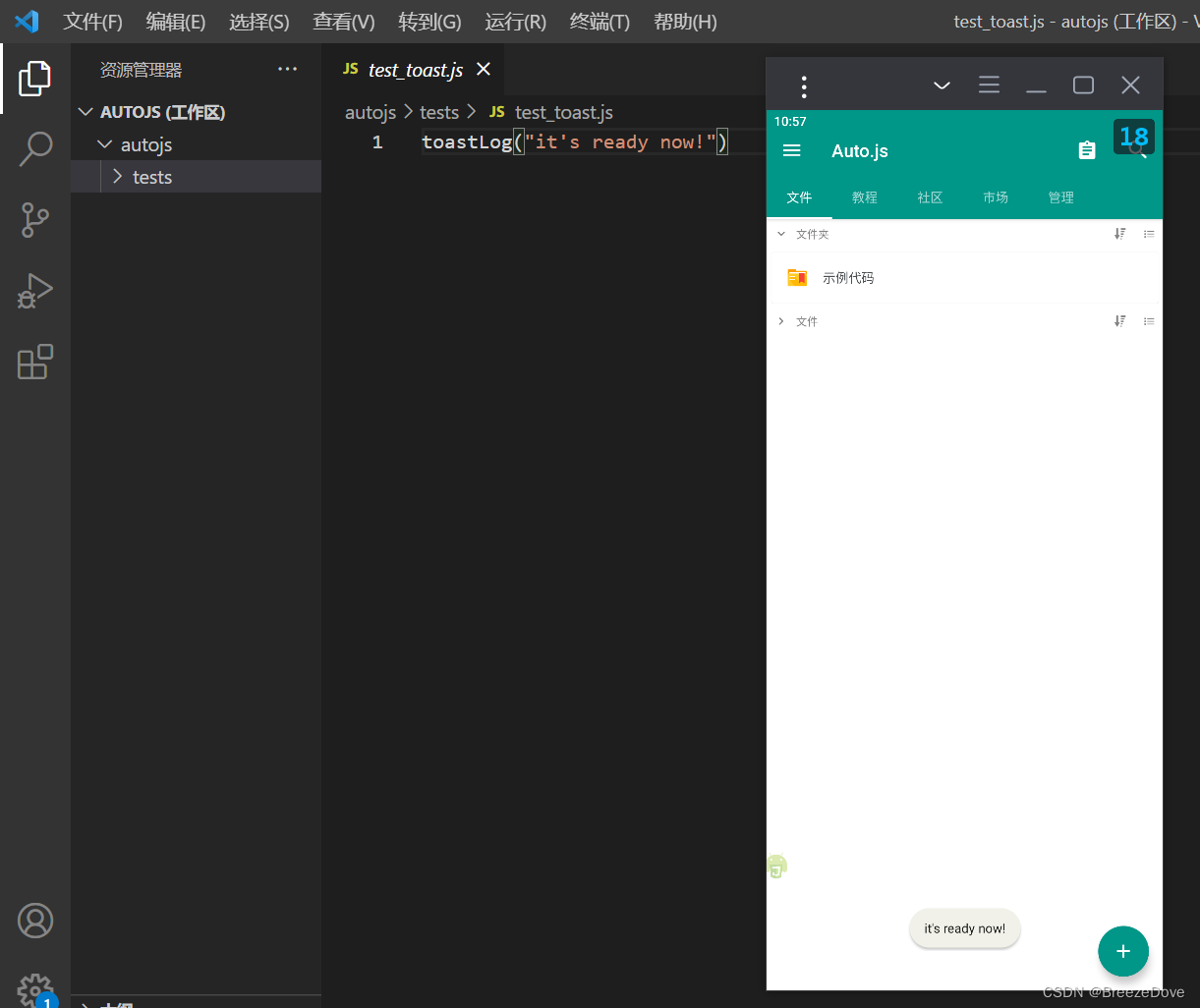Click the VS Code logo icon

pyautogui.click(x=27, y=21)
